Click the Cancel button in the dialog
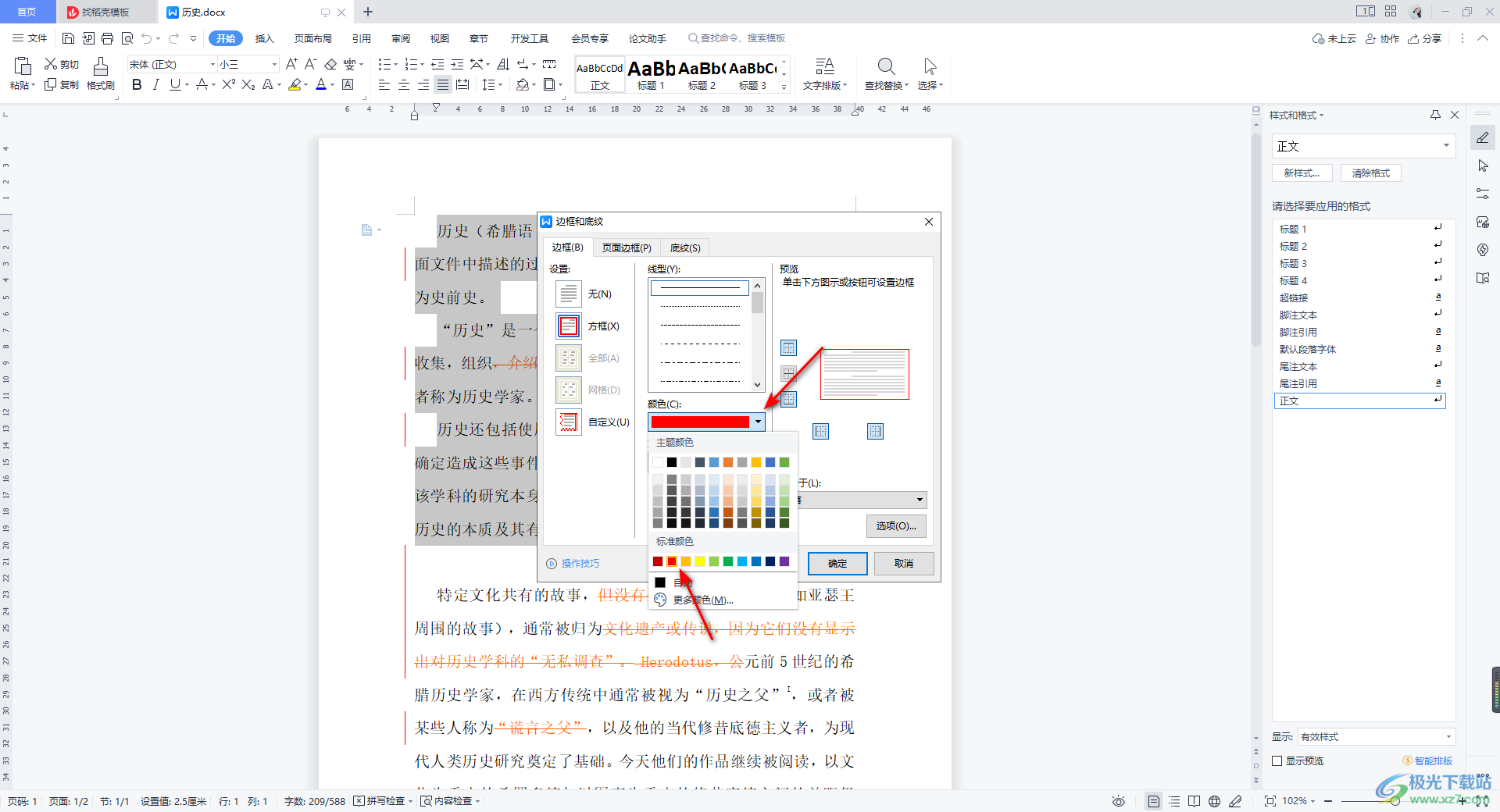The image size is (1500, 812). [904, 563]
